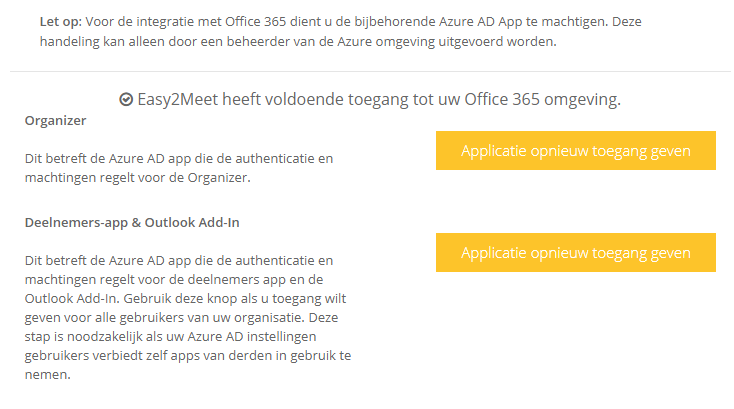This screenshot has width=734, height=409.
Task: Click line "geven voor alle gebruikers van uw organisatie"
Action: (181, 318)
